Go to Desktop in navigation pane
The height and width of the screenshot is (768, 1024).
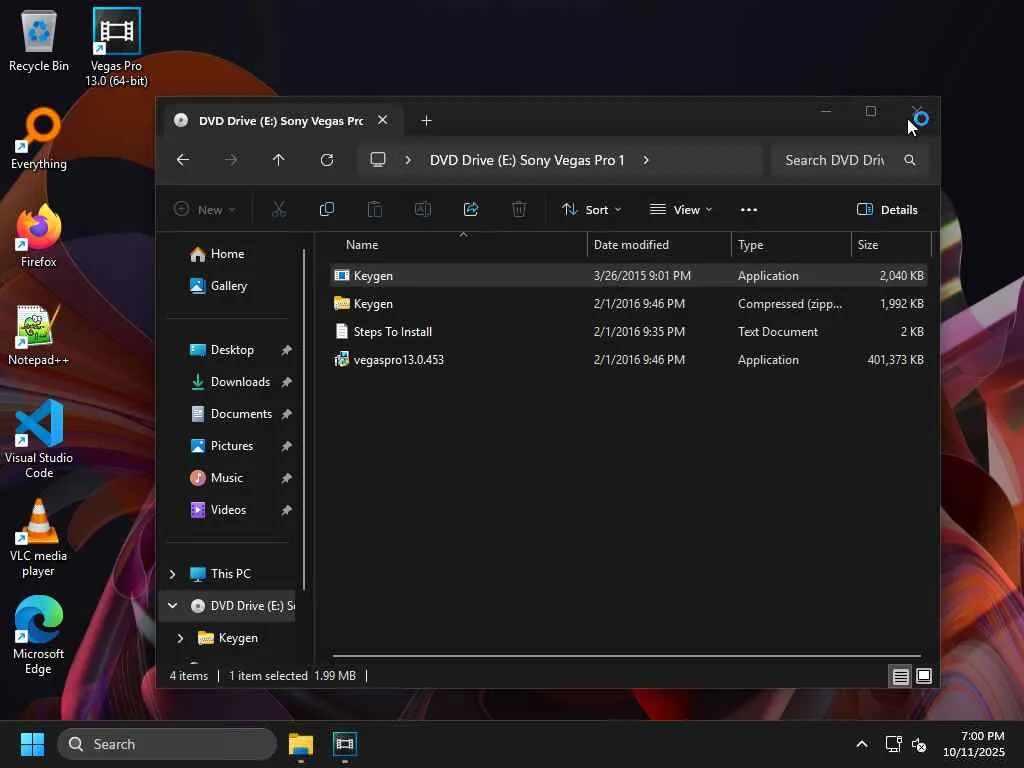coord(232,350)
